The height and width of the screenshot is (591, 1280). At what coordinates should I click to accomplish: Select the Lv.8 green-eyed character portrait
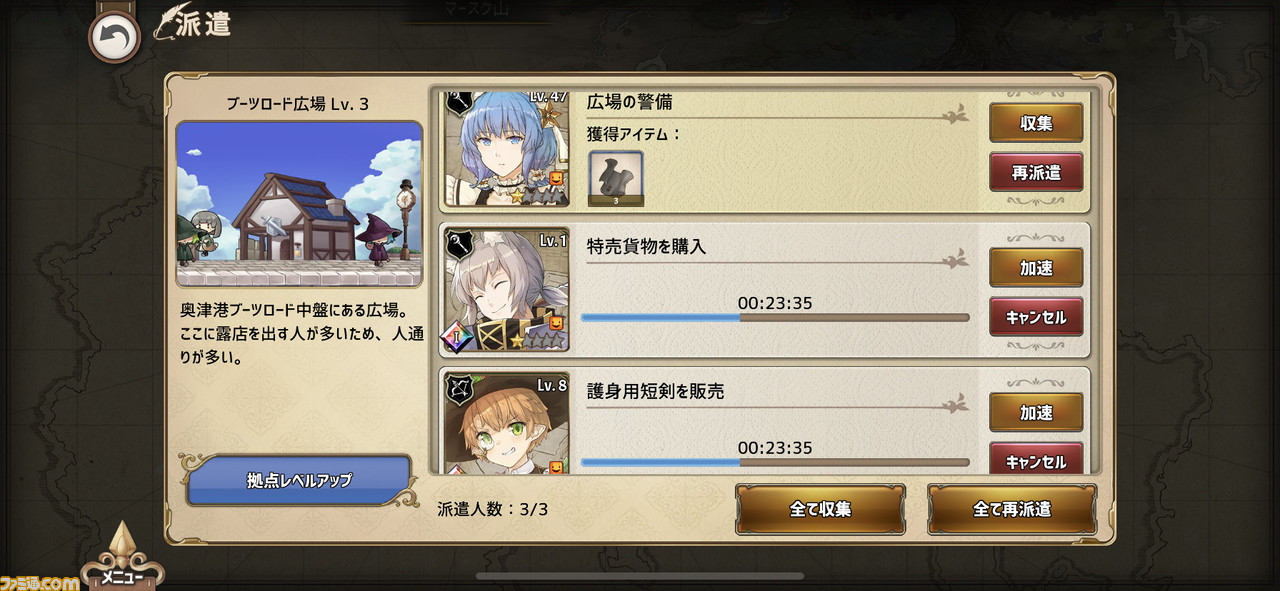coord(506,424)
